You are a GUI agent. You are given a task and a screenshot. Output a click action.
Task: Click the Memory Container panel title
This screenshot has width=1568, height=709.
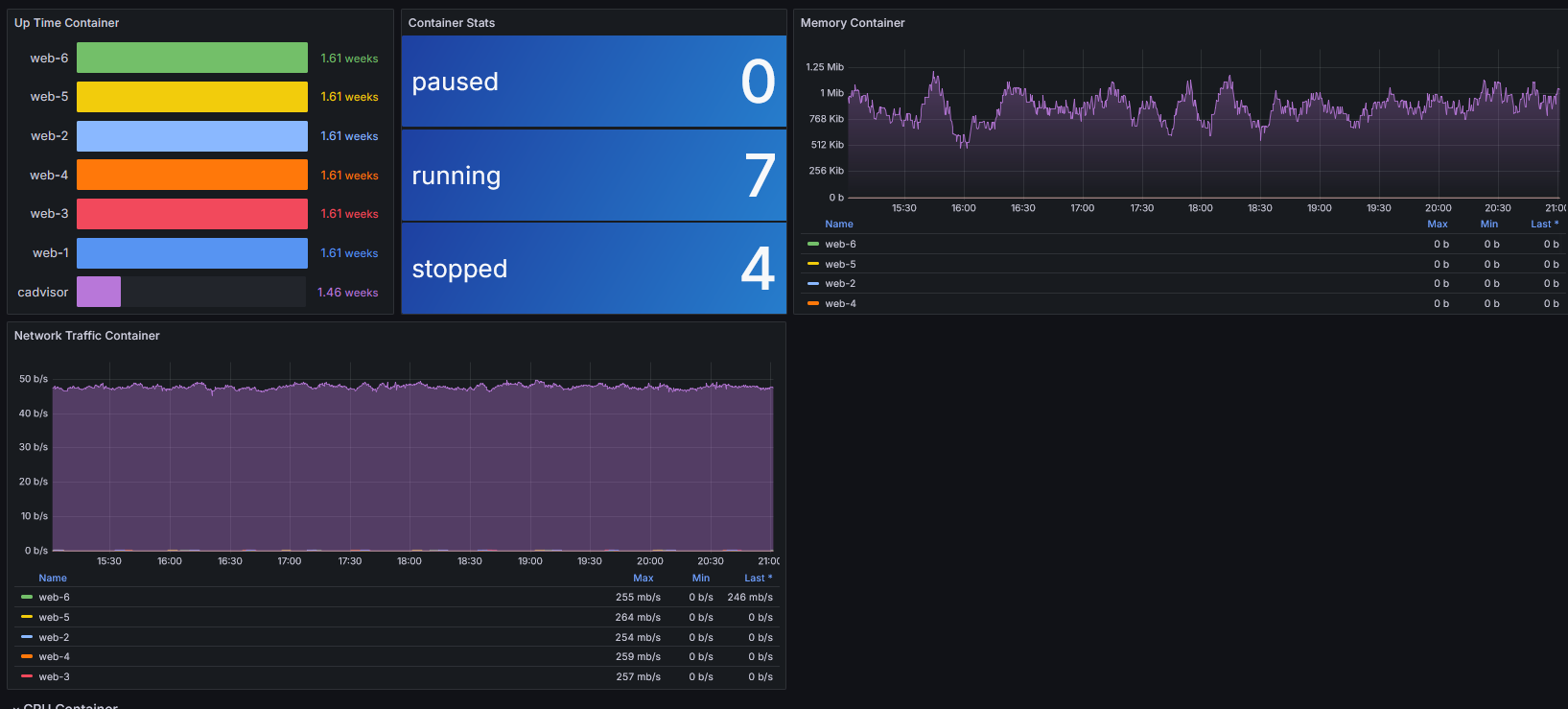[852, 23]
